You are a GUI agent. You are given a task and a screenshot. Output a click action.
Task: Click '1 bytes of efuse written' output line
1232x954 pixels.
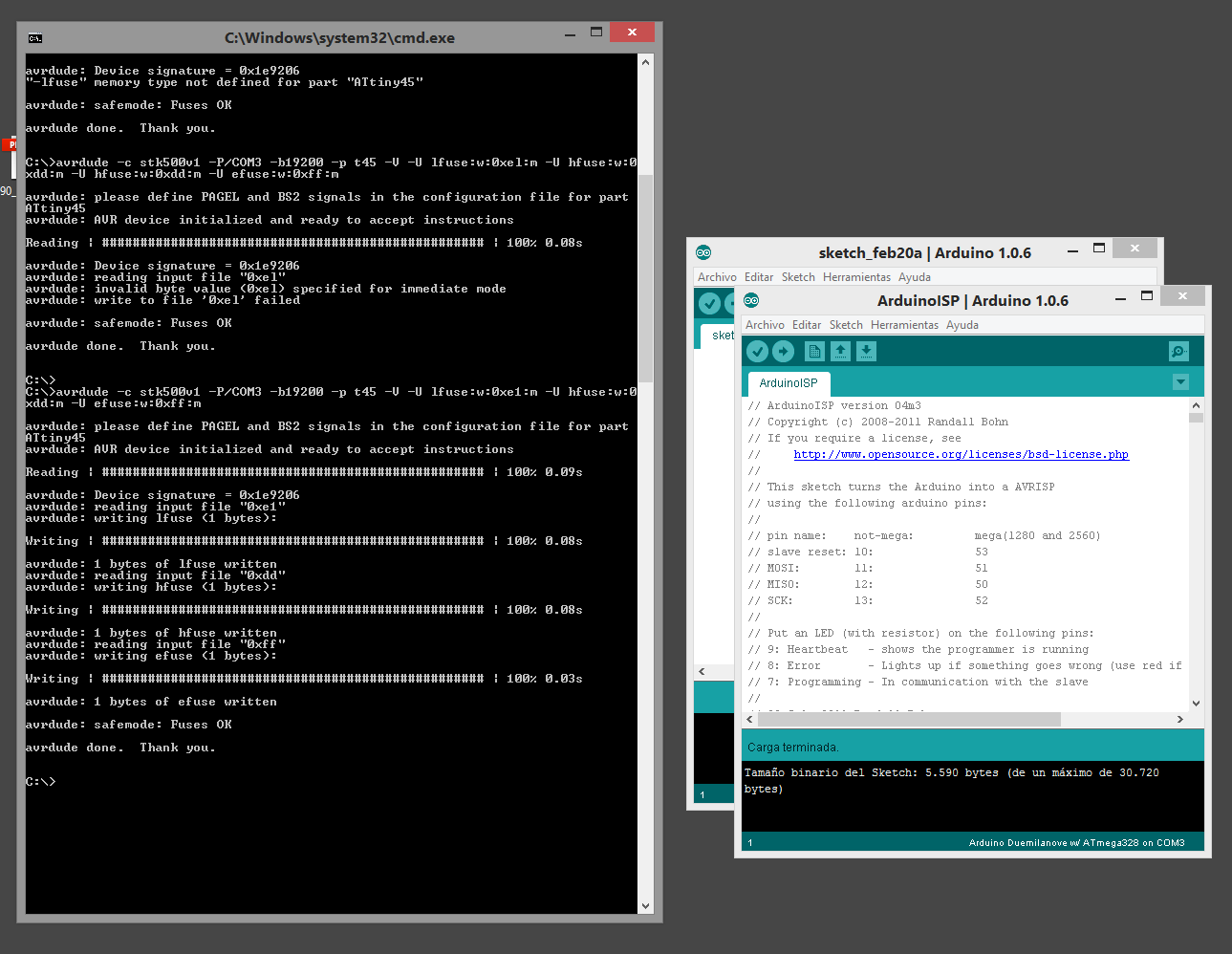tap(151, 702)
